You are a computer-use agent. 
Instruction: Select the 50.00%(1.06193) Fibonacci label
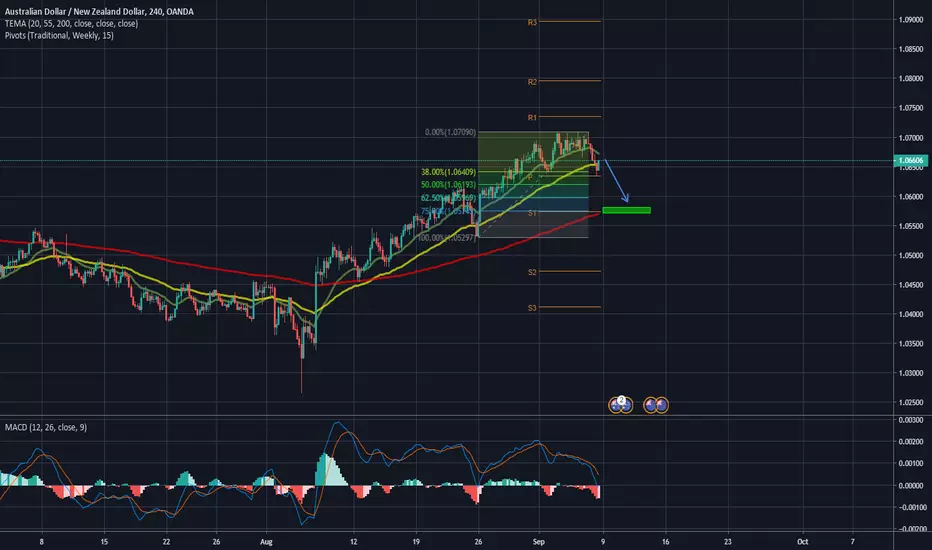448,184
